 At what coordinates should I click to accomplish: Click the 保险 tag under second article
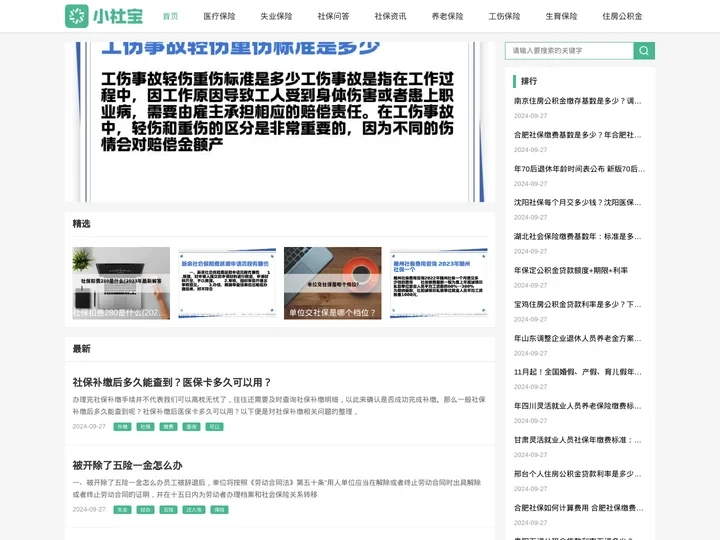click(x=219, y=510)
